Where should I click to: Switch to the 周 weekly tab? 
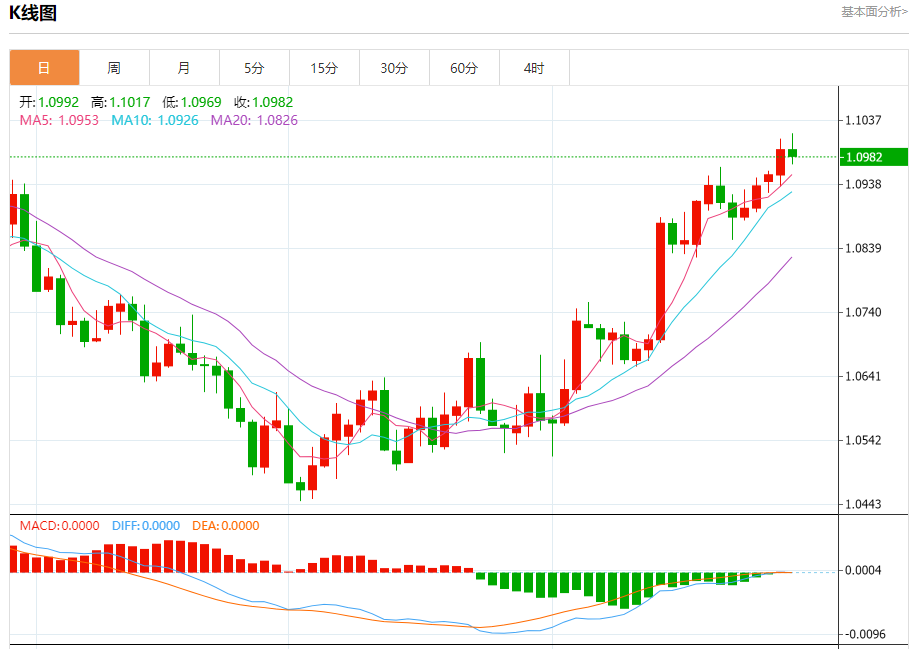pyautogui.click(x=114, y=68)
